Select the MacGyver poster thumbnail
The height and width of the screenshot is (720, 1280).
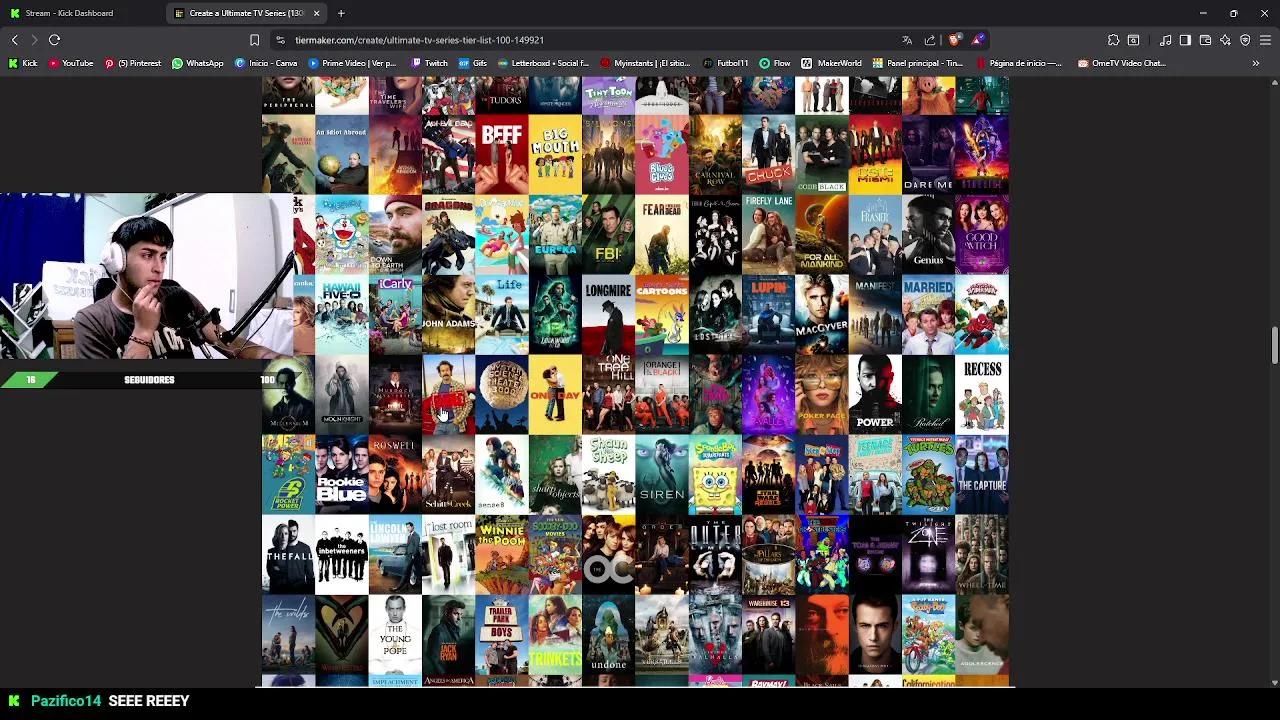tap(822, 315)
